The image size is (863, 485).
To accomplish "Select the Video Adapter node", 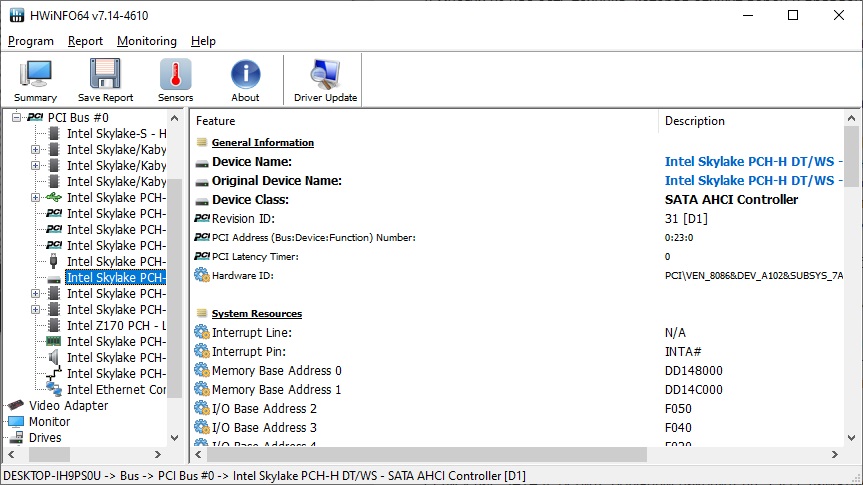I will 68,406.
